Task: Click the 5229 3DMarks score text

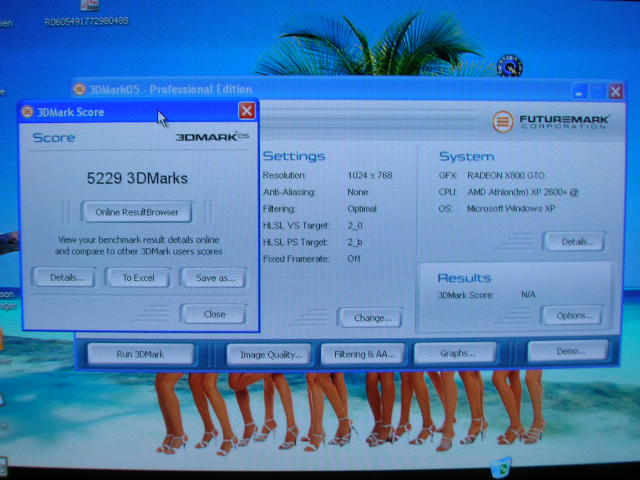Action: pos(137,178)
